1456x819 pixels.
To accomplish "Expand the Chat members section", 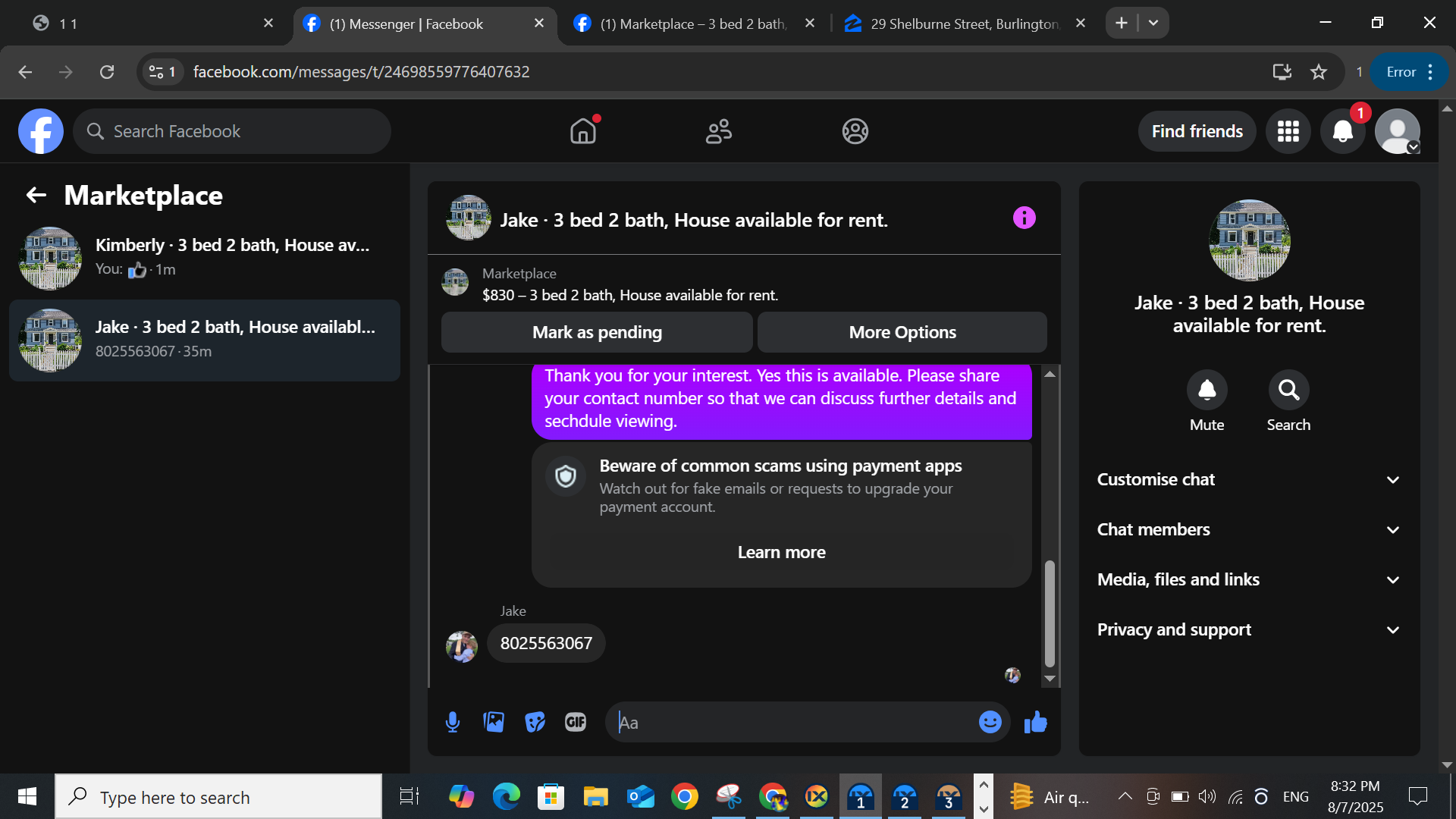I will coord(1249,529).
